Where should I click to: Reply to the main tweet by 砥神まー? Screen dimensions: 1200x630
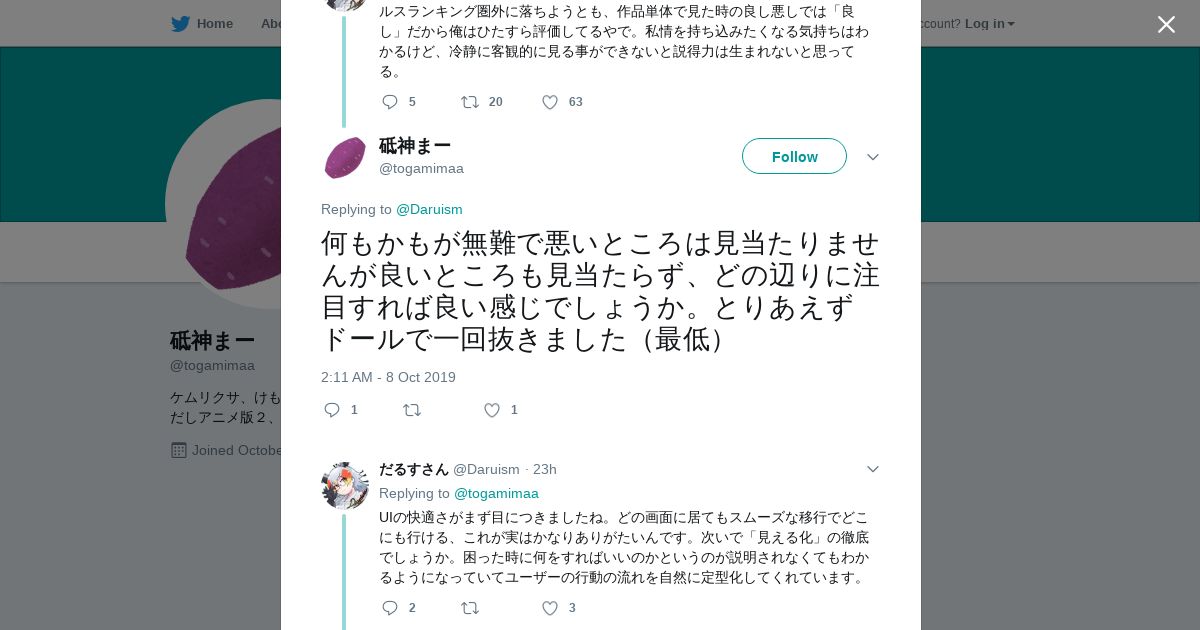(x=333, y=410)
